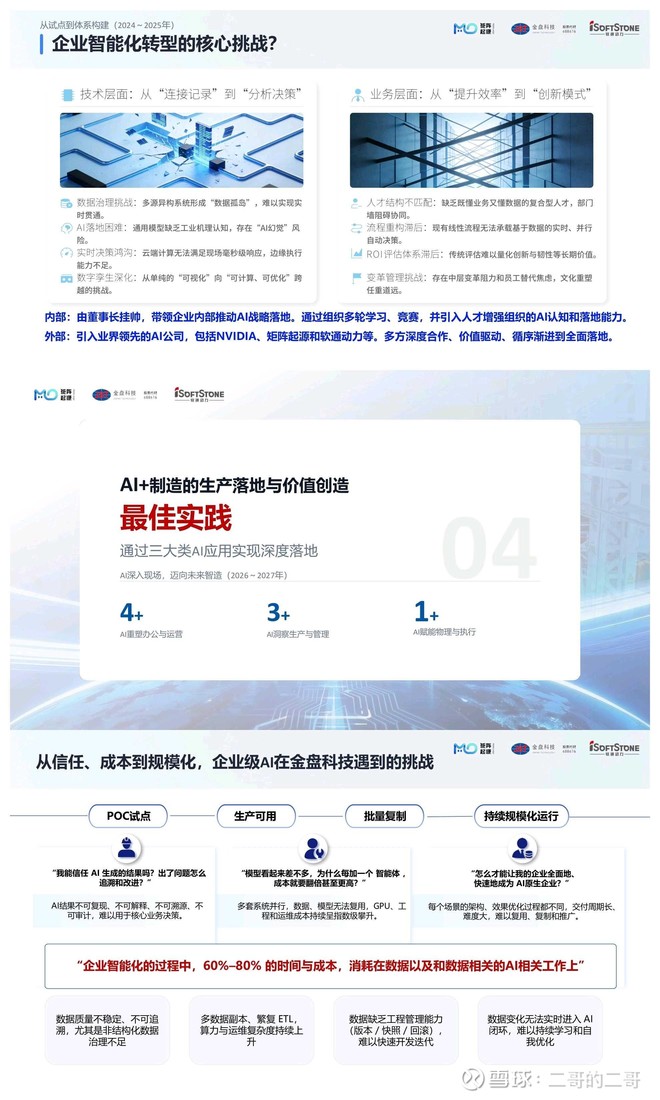Click the title 从信任、成本到规模化 on third slide

pyautogui.click(x=235, y=762)
